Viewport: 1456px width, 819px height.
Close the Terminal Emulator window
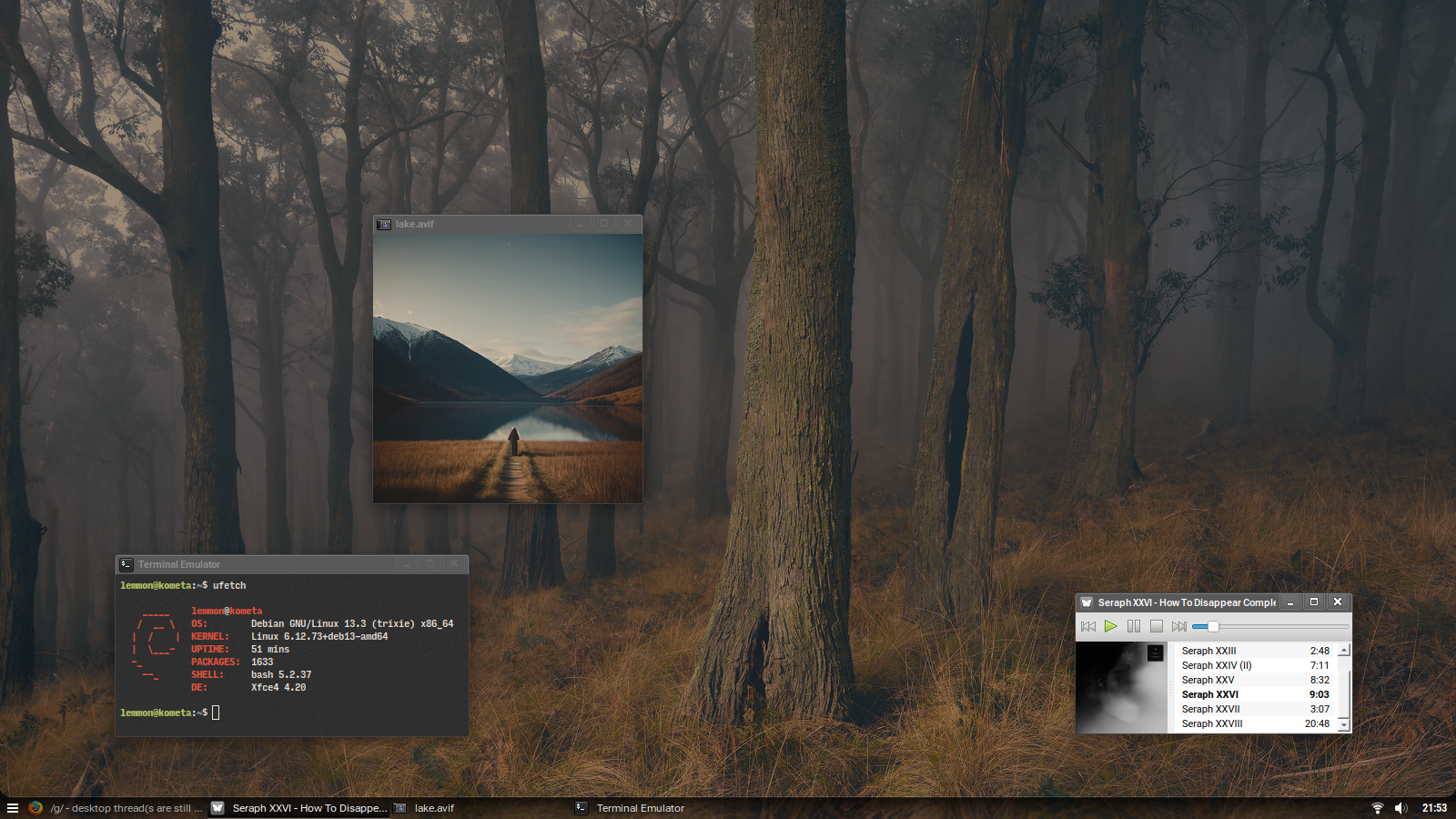click(x=454, y=564)
